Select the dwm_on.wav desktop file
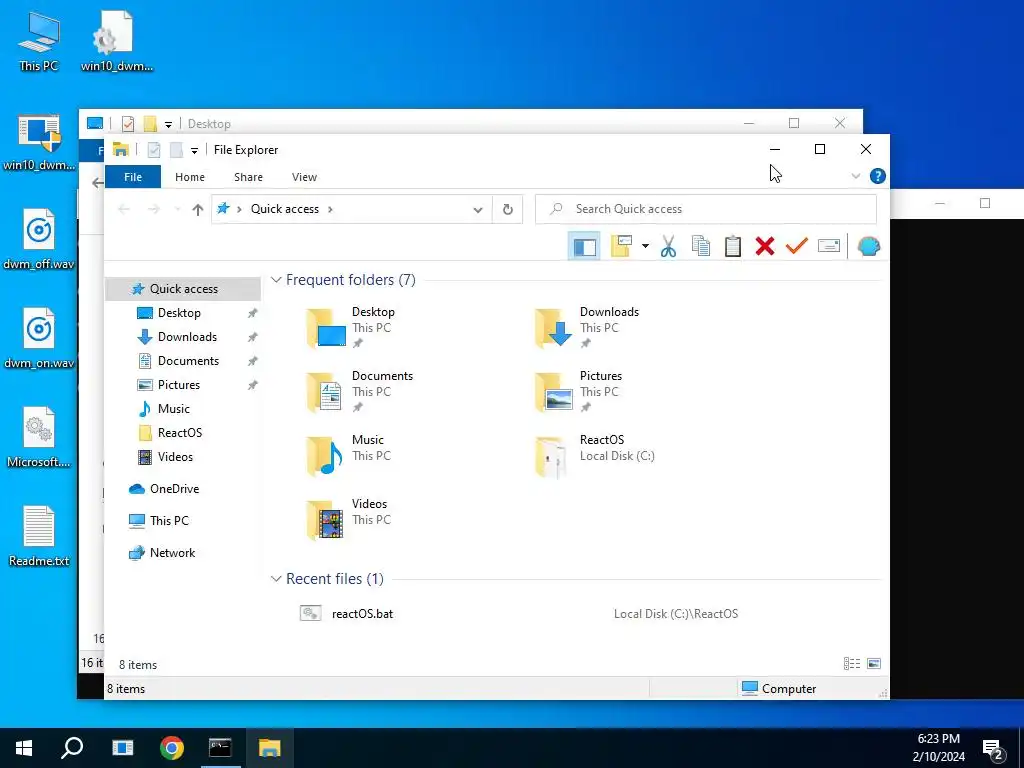This screenshot has width=1024, height=768. click(x=39, y=338)
